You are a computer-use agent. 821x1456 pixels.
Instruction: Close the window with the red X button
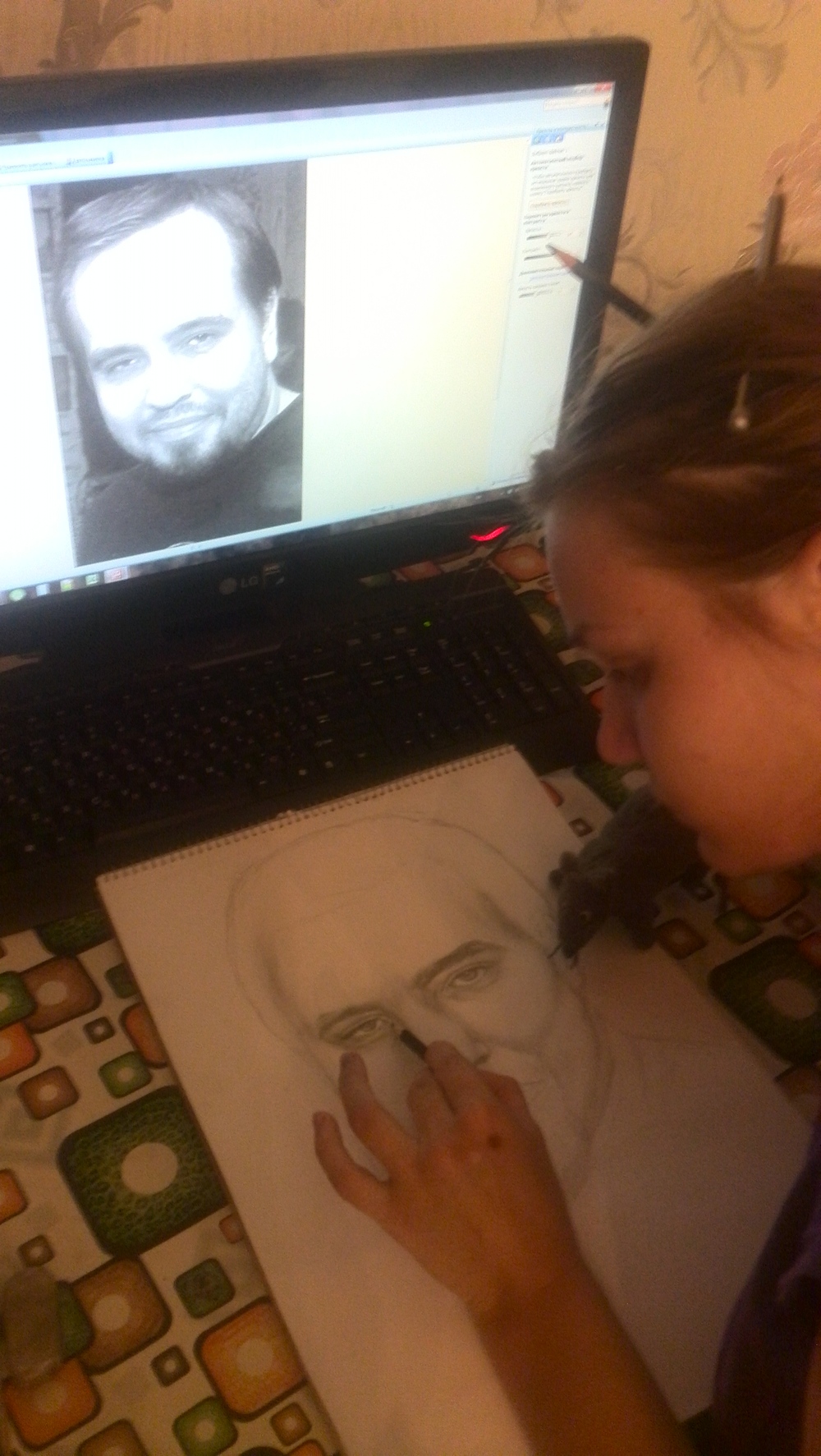[x=604, y=88]
